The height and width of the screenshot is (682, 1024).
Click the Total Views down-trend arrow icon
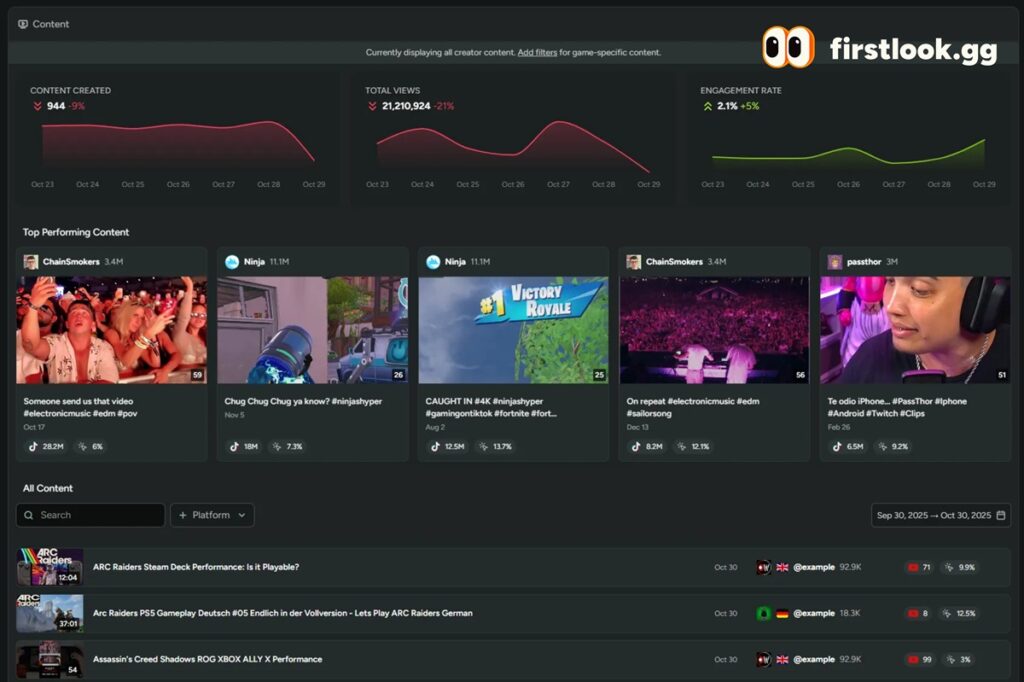[x=372, y=106]
